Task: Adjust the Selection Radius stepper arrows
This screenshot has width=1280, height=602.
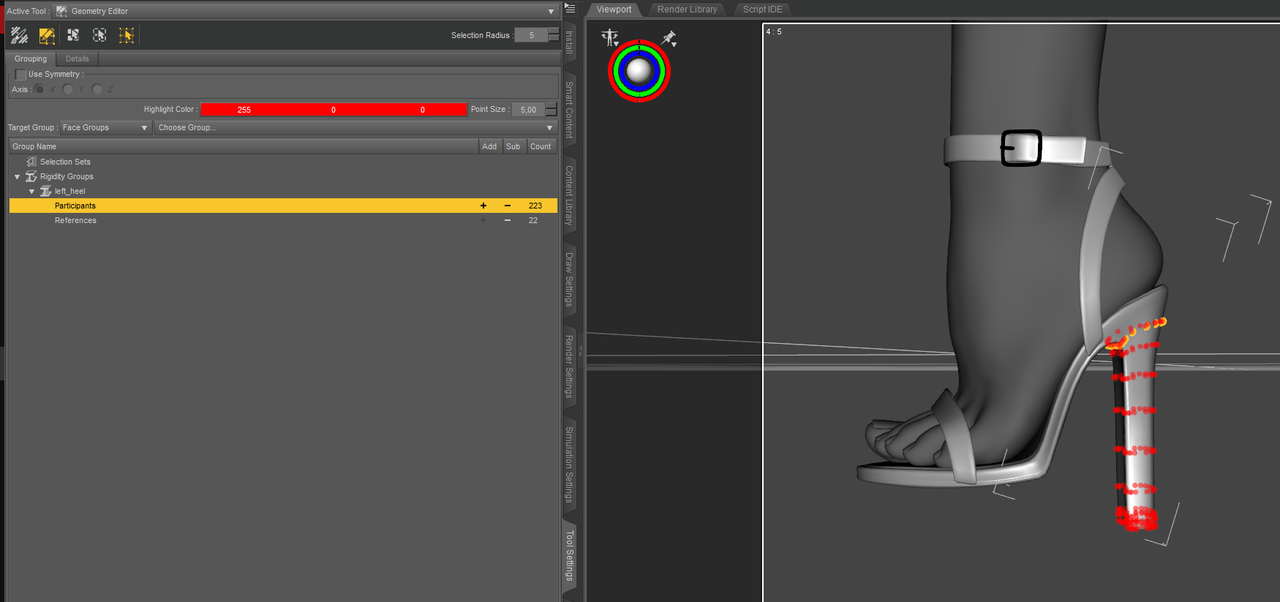Action: click(553, 35)
